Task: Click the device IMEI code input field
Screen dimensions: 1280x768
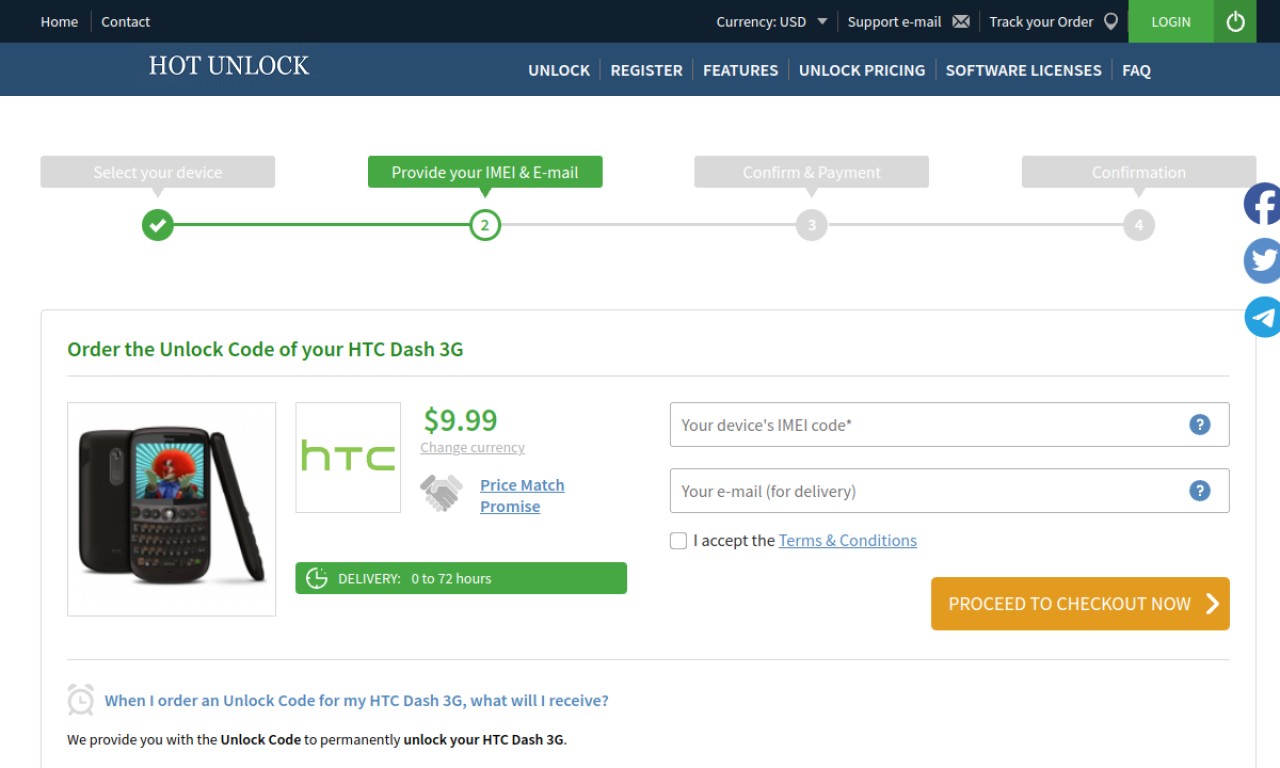Action: click(949, 424)
